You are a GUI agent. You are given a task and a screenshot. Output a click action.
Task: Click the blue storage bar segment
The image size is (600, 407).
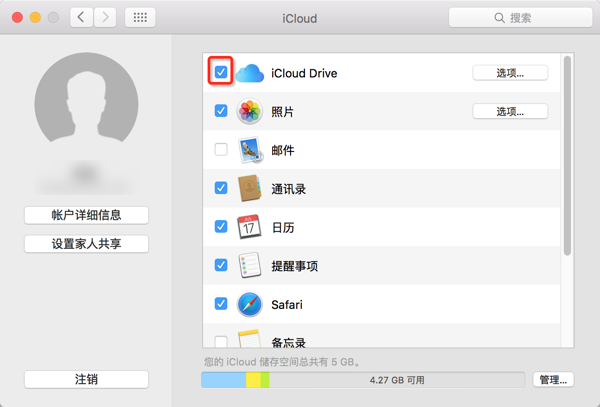[224, 380]
